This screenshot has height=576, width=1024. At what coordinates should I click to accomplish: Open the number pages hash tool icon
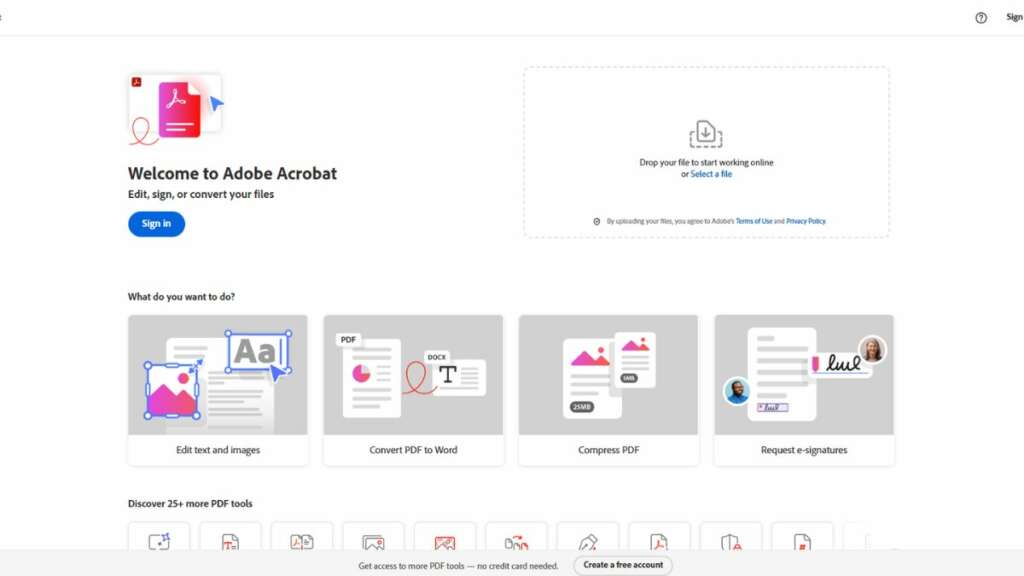click(802, 542)
